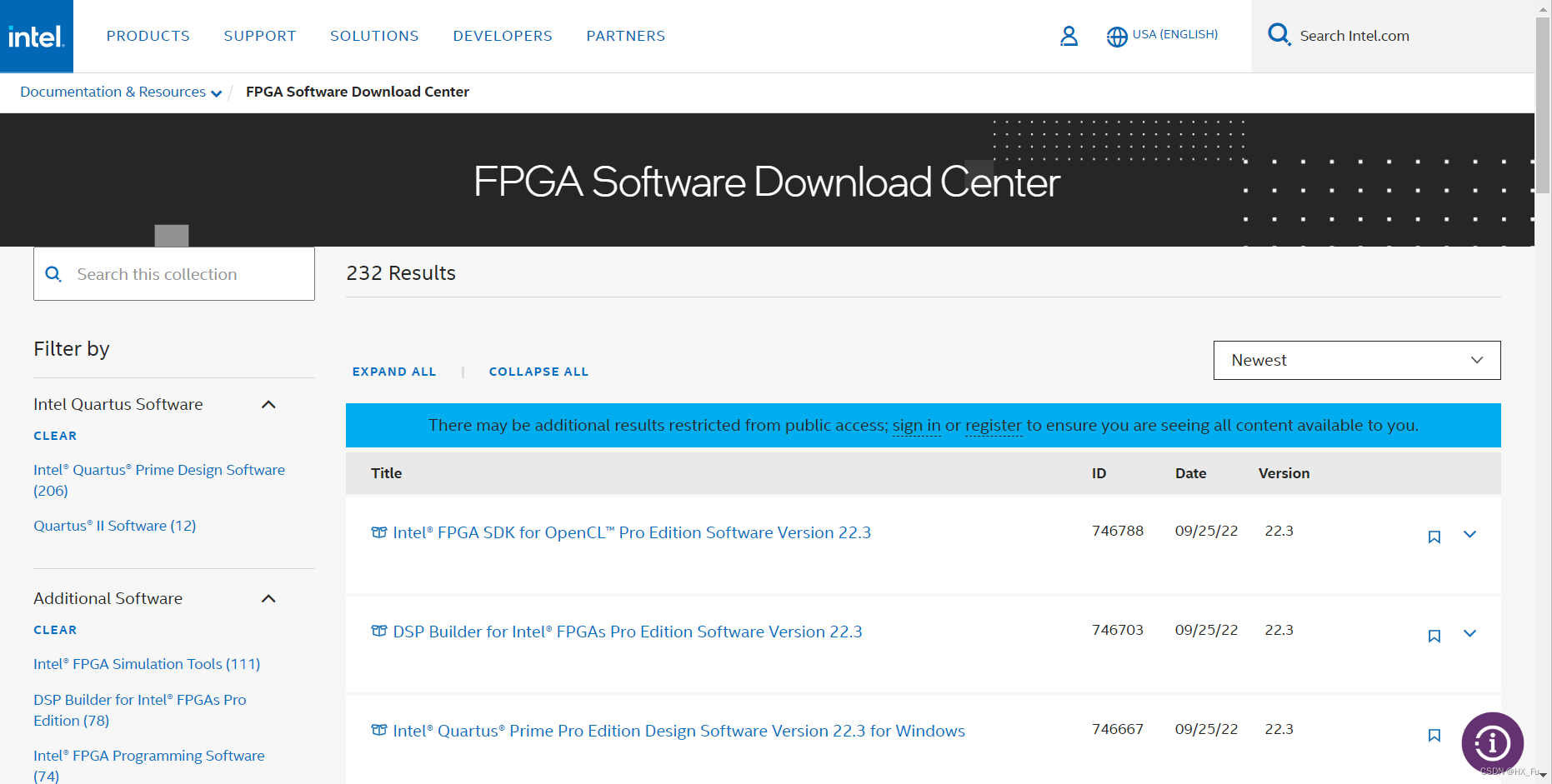Click the package icon beside DSP Builder title
This screenshot has height=784, width=1552.
point(379,632)
